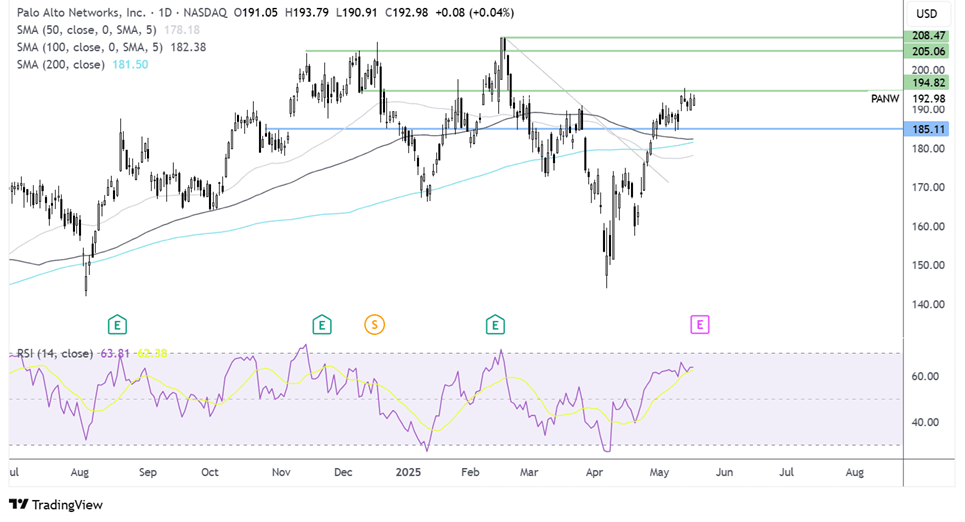Click the green earnings E marker above February
Screen dimensions: 965x522
pyautogui.click(x=494, y=324)
